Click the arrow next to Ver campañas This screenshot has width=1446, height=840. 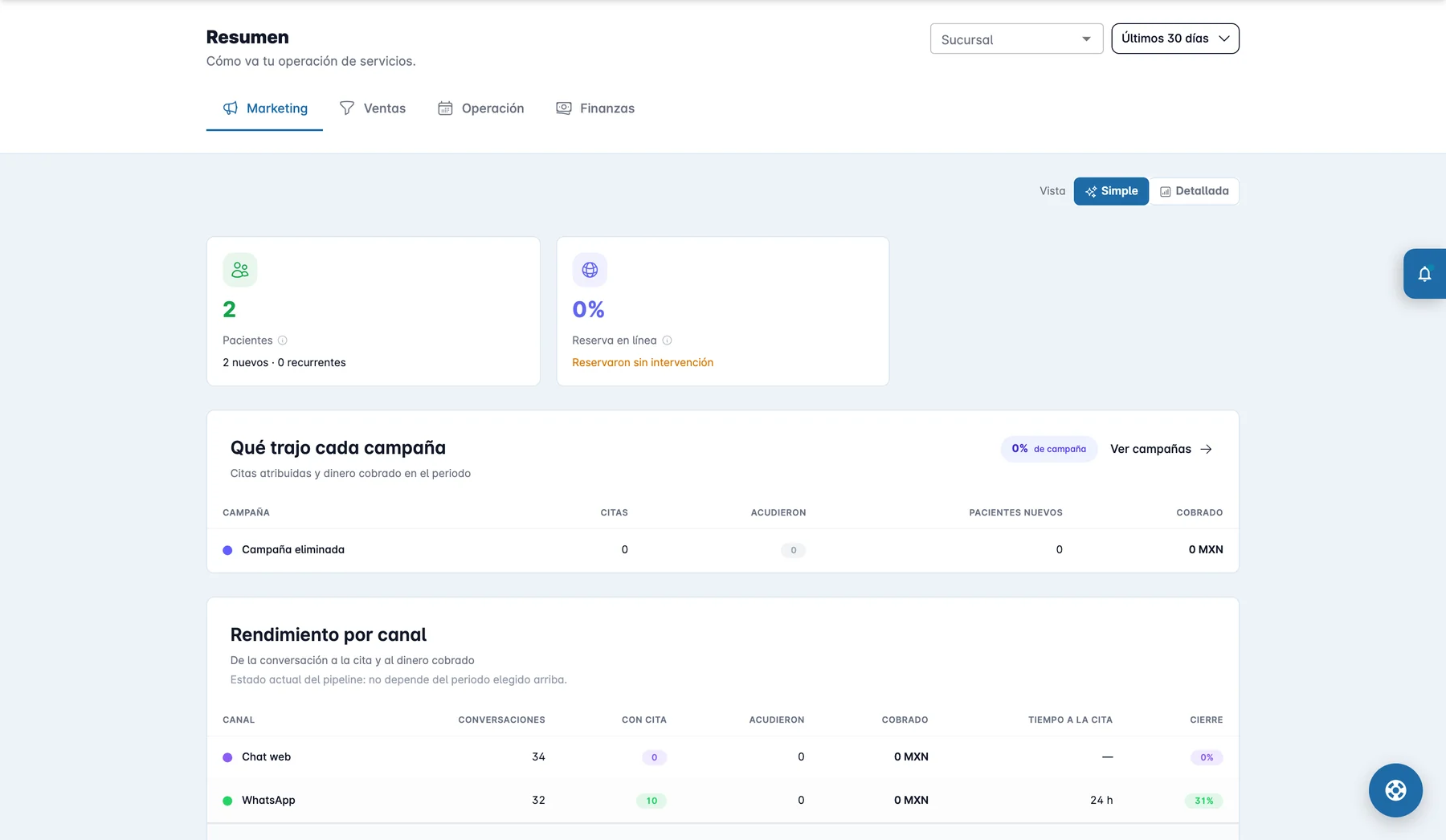[x=1206, y=449]
